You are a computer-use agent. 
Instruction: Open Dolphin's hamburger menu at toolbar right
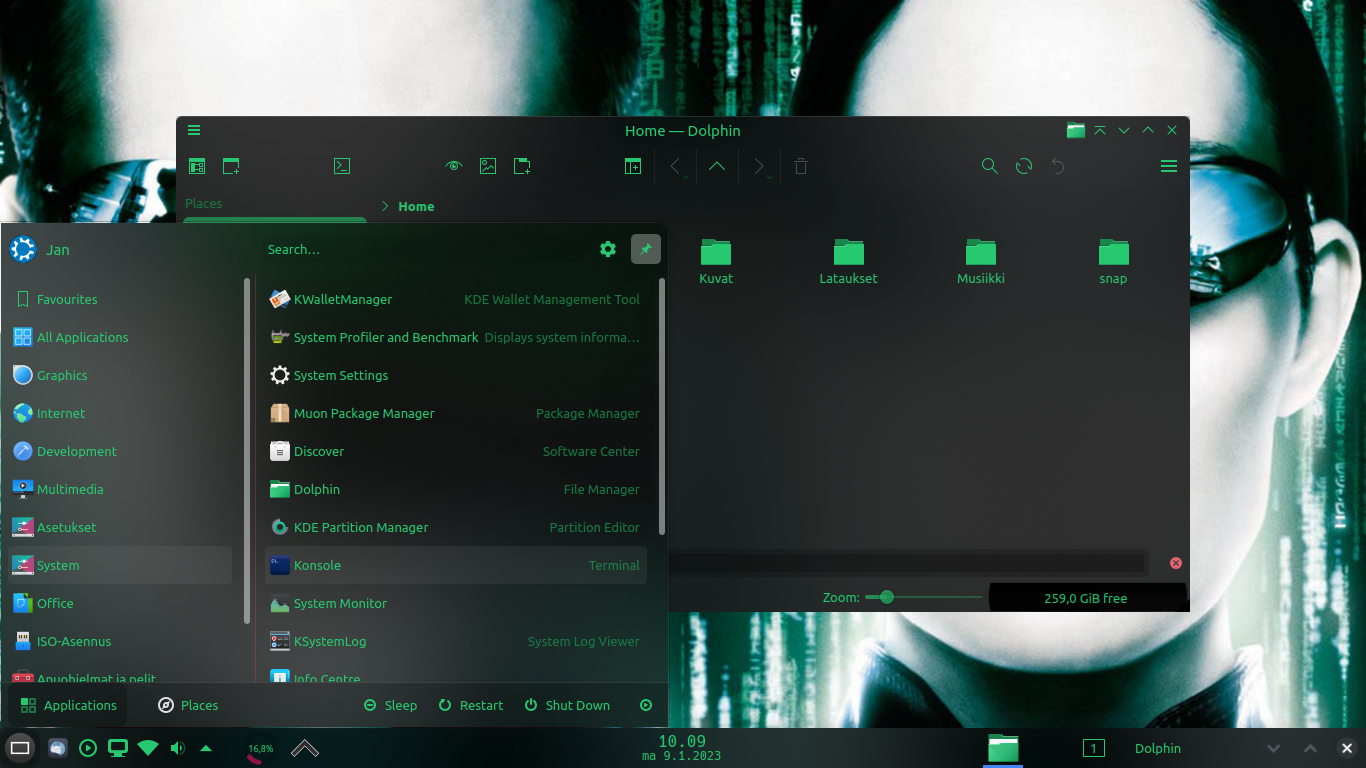(x=1169, y=166)
